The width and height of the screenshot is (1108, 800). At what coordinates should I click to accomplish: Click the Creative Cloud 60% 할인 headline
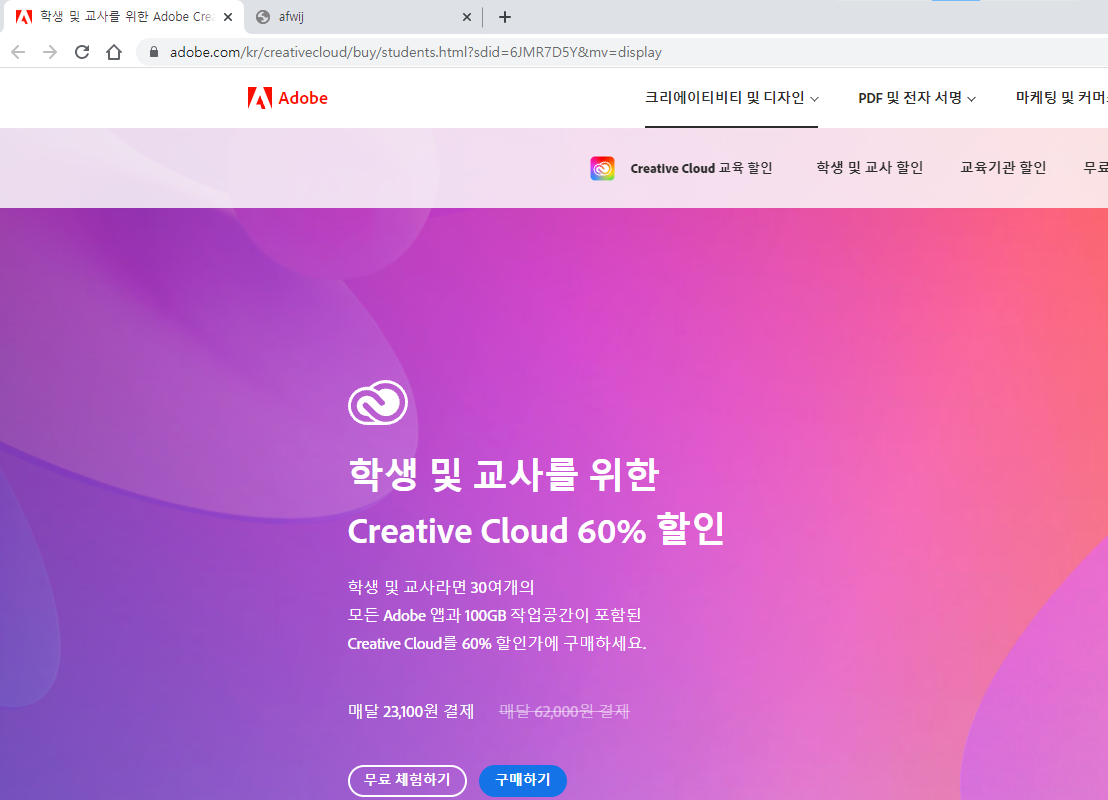(x=536, y=529)
